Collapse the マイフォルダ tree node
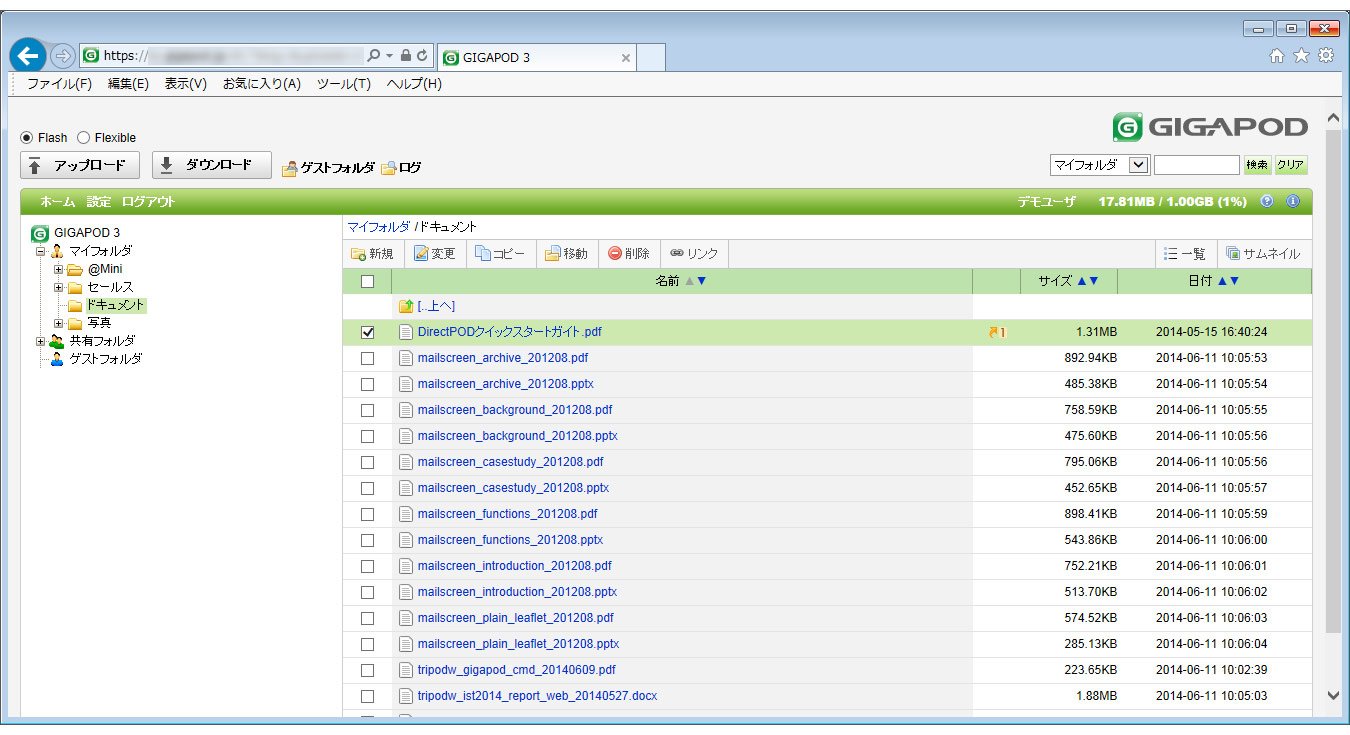 [41, 251]
